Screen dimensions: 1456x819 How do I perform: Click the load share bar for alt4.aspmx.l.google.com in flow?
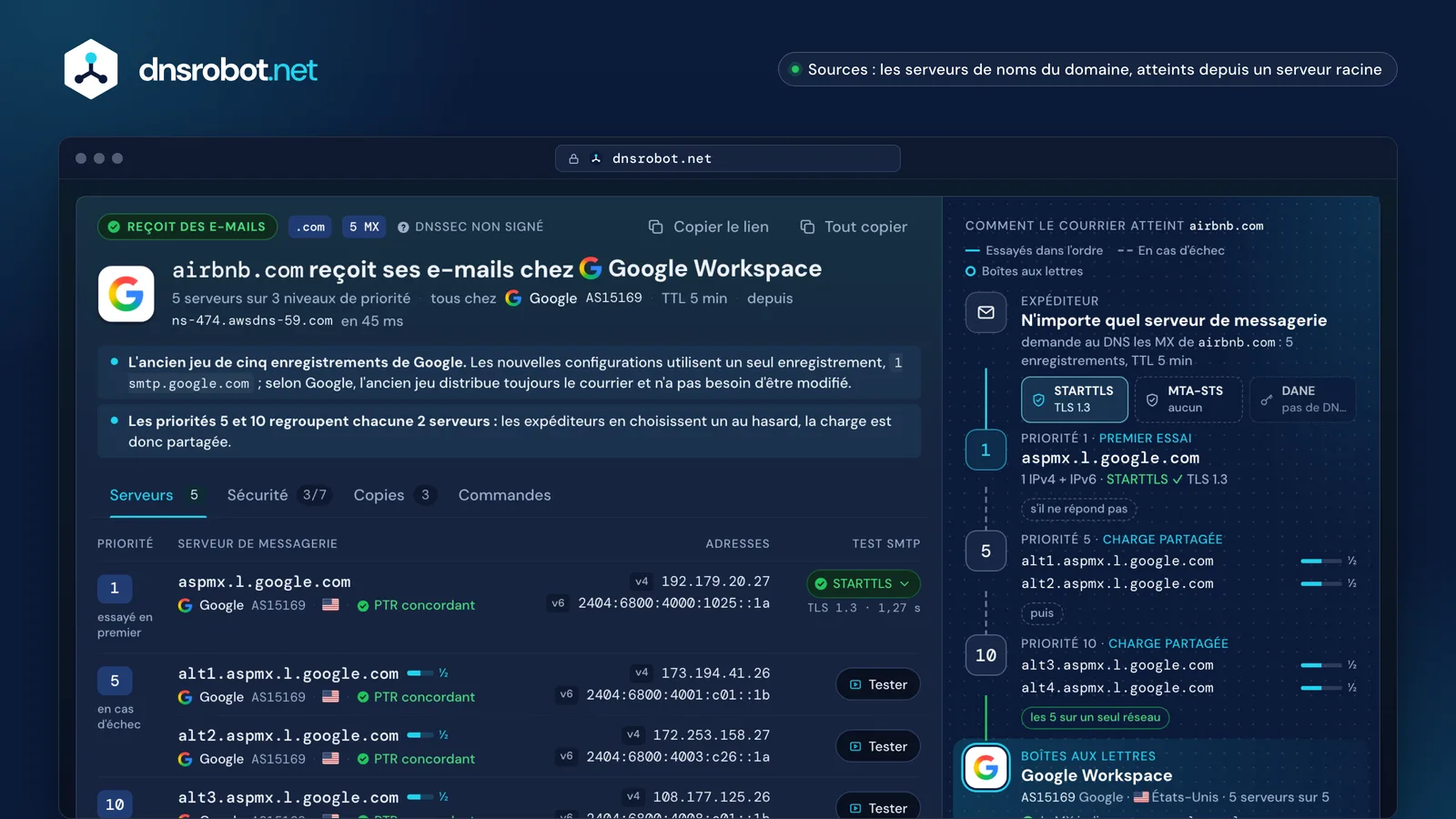(x=1320, y=688)
